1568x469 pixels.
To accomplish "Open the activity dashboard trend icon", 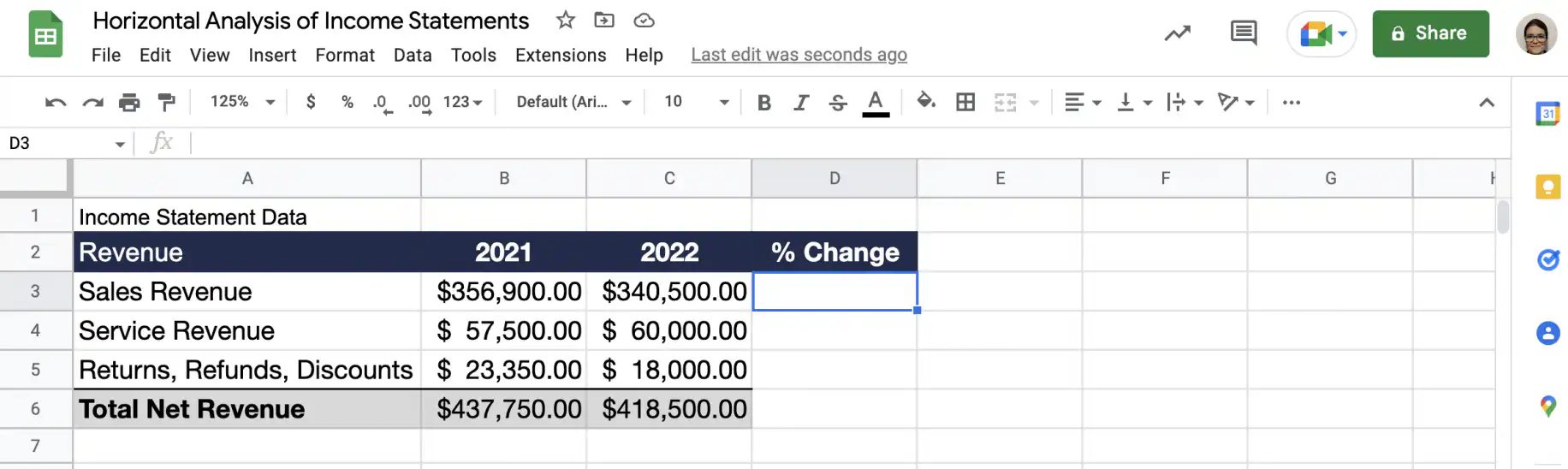I will click(x=1178, y=33).
